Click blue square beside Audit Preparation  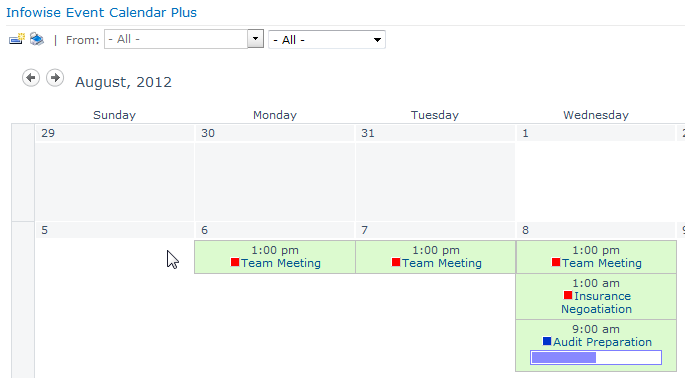click(x=547, y=341)
